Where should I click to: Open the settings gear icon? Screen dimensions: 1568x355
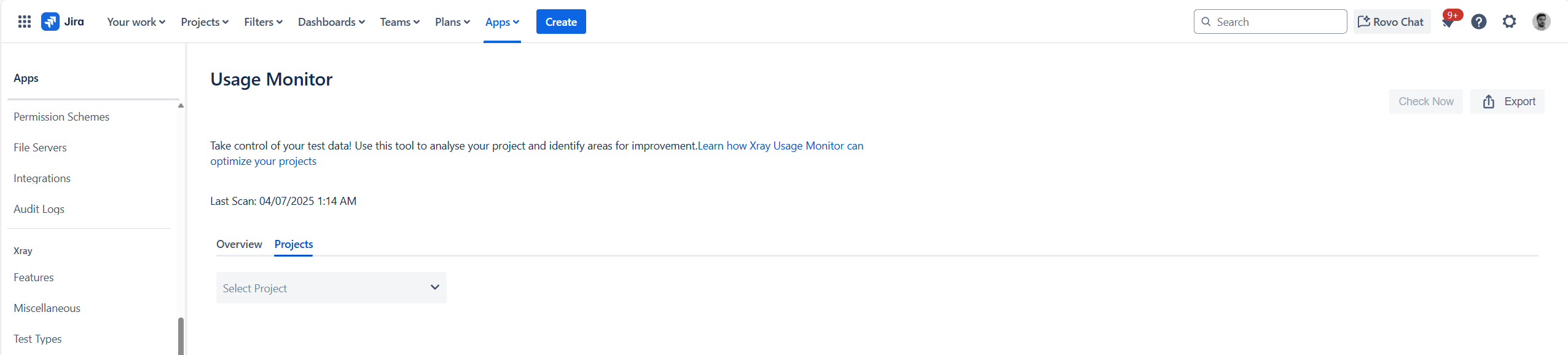point(1509,22)
